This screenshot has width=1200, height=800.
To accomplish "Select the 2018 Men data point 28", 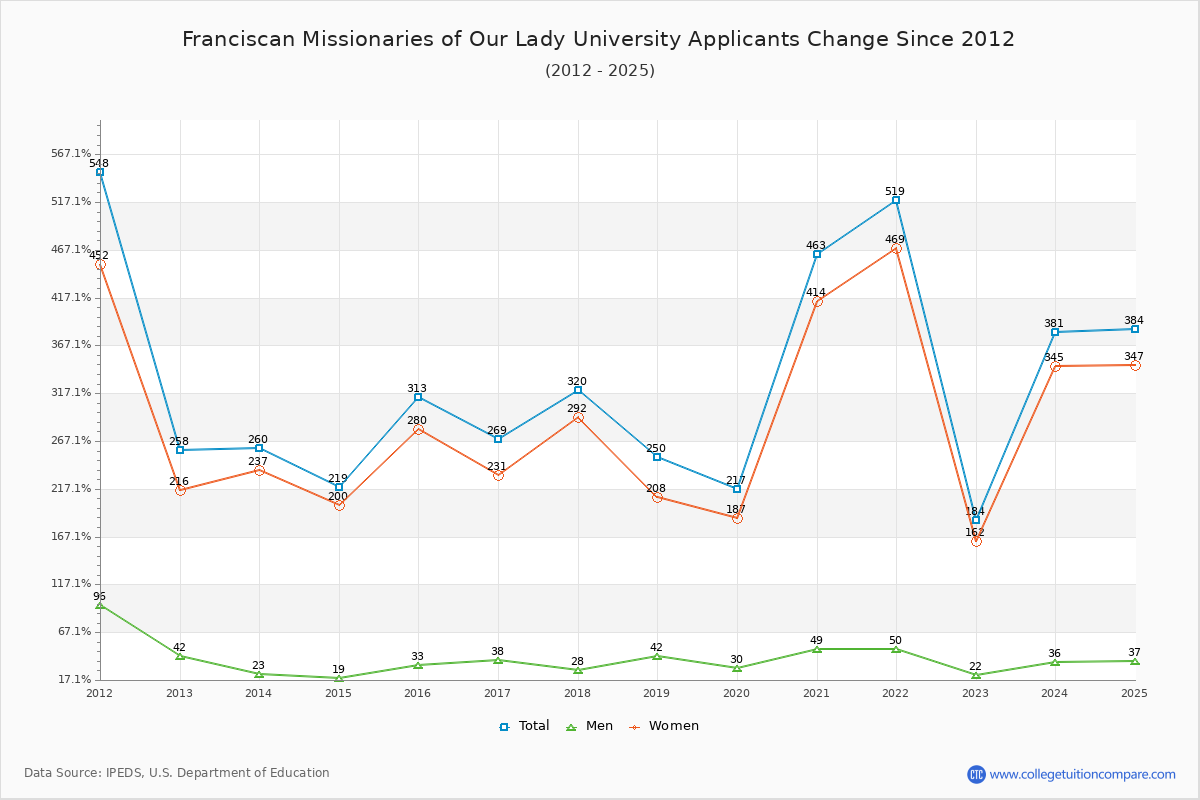I will 578,670.
